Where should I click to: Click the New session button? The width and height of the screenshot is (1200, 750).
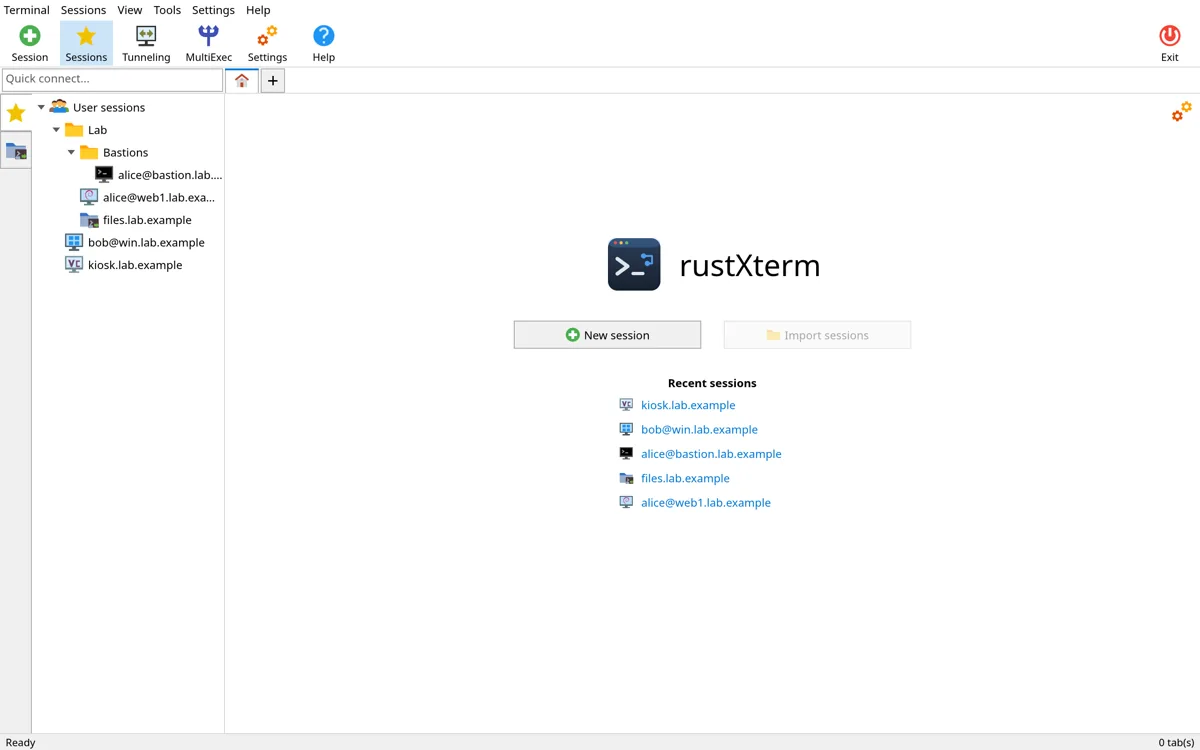coord(607,335)
